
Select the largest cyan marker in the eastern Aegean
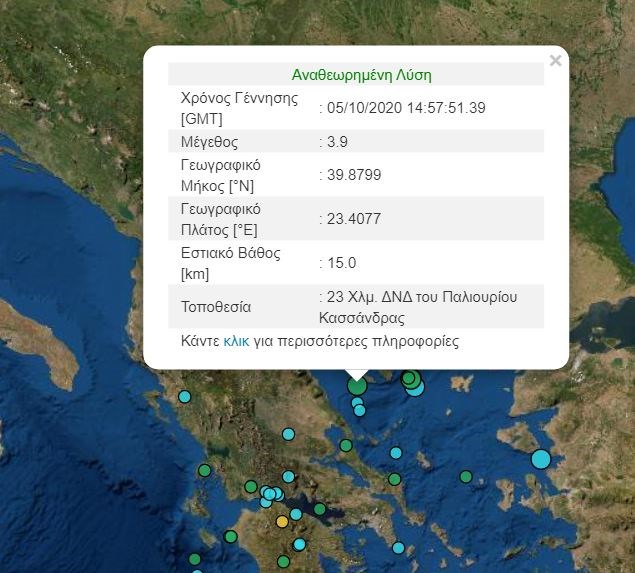point(541,459)
